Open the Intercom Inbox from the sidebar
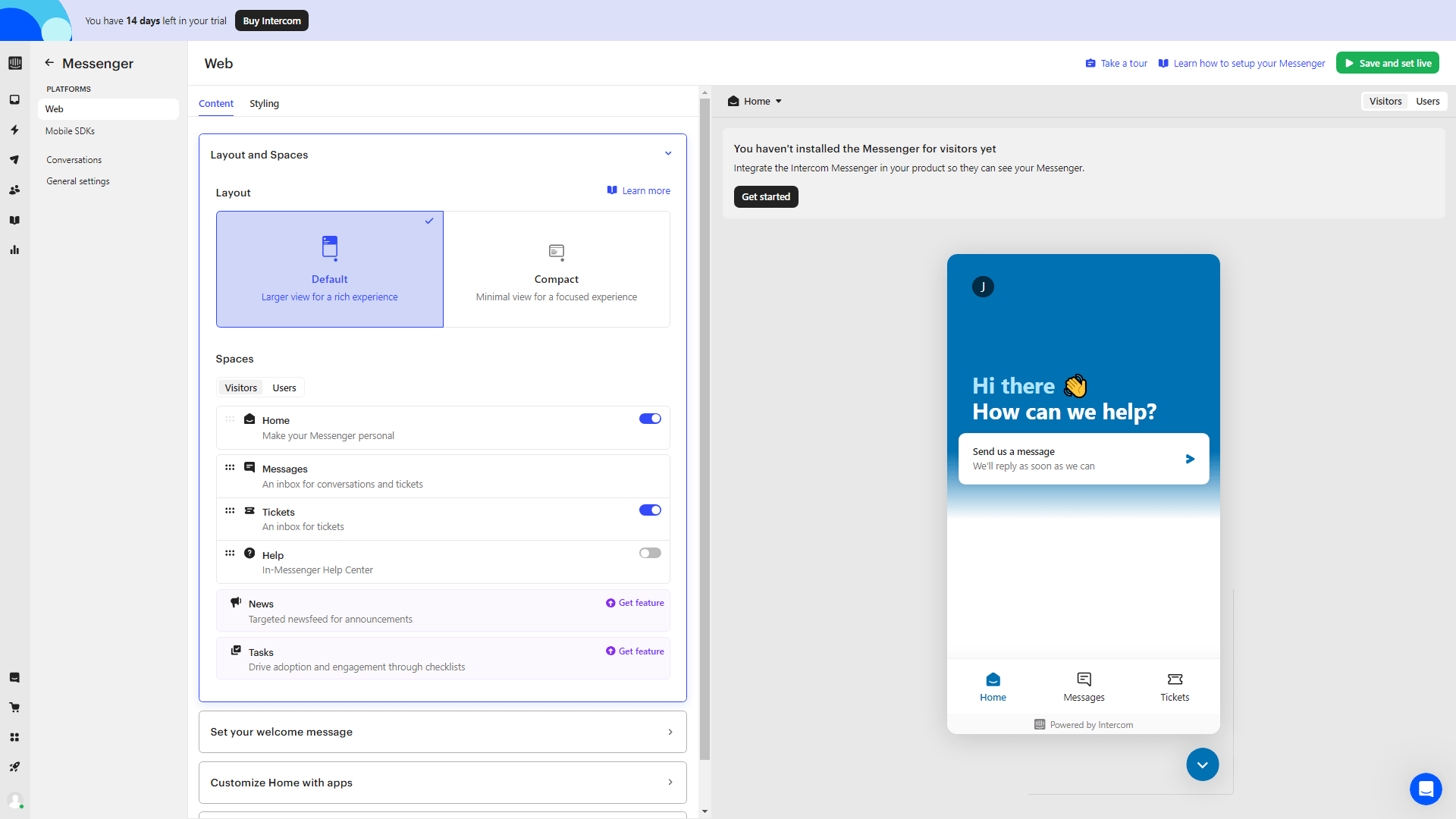The width and height of the screenshot is (1456, 819). tap(14, 99)
